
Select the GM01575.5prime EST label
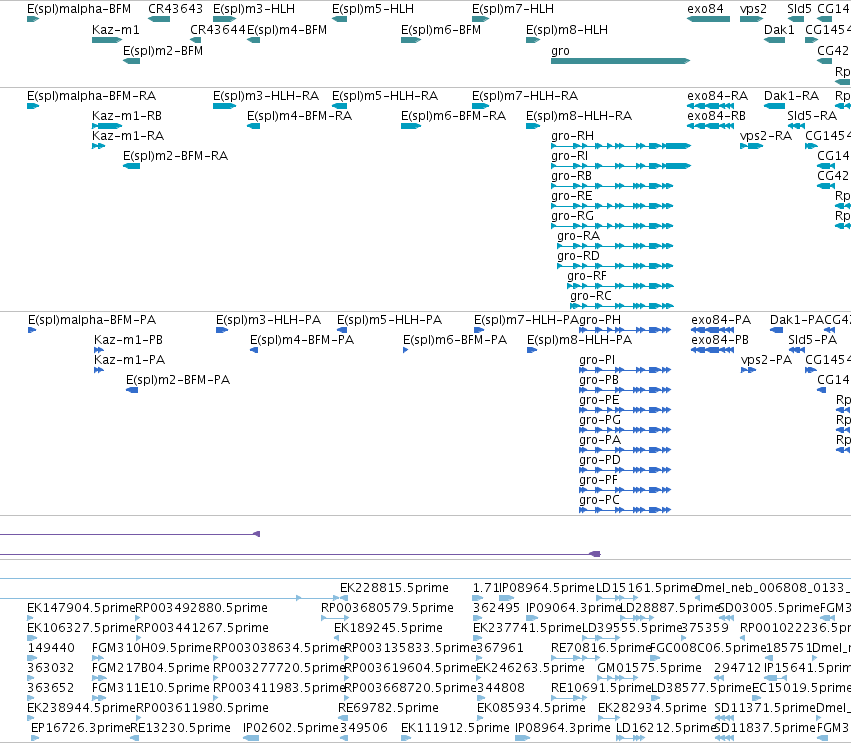coord(650,668)
